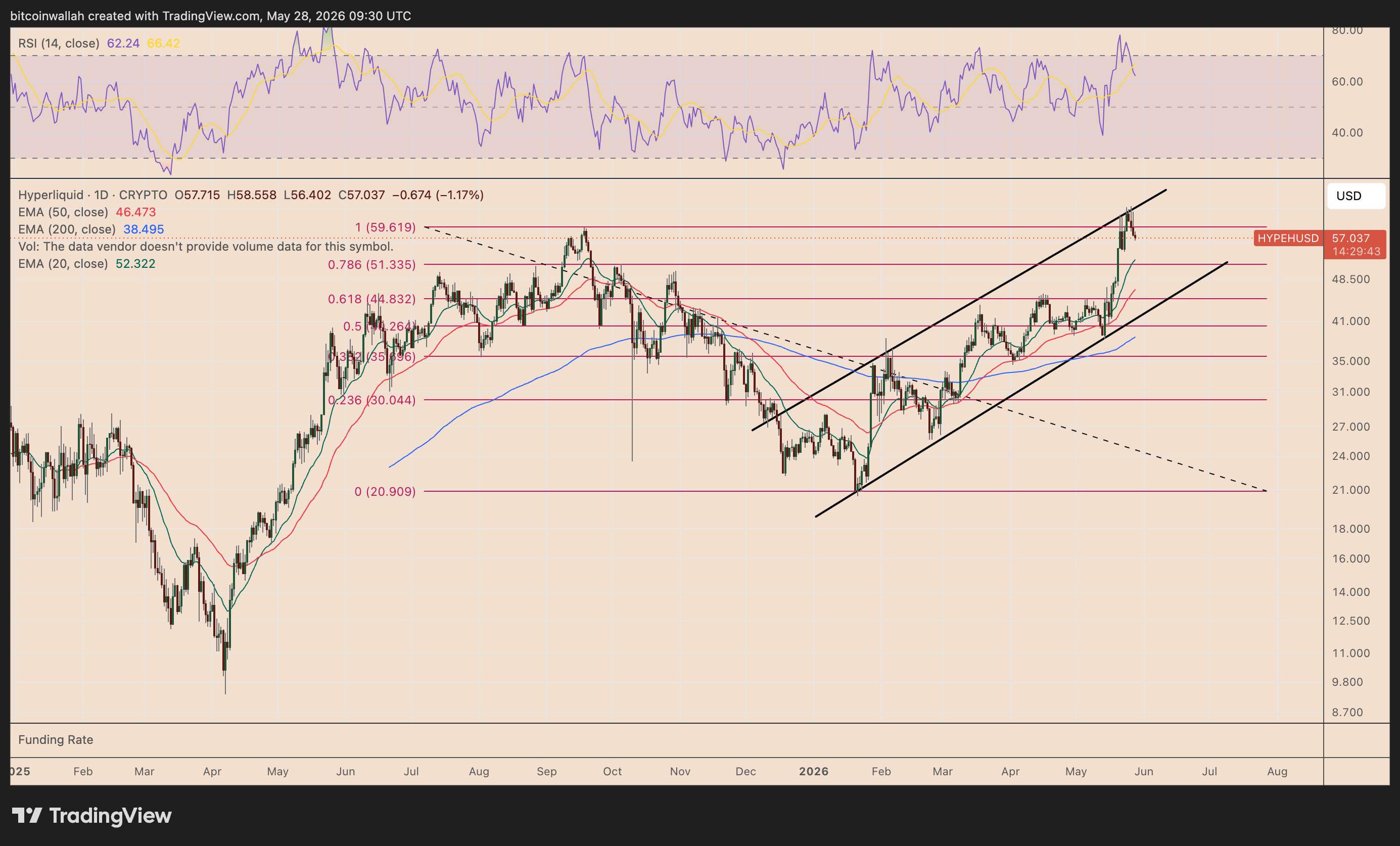Click the Hyperliquid · 1D · CRYPTO title
1400x846 pixels.
coord(92,195)
